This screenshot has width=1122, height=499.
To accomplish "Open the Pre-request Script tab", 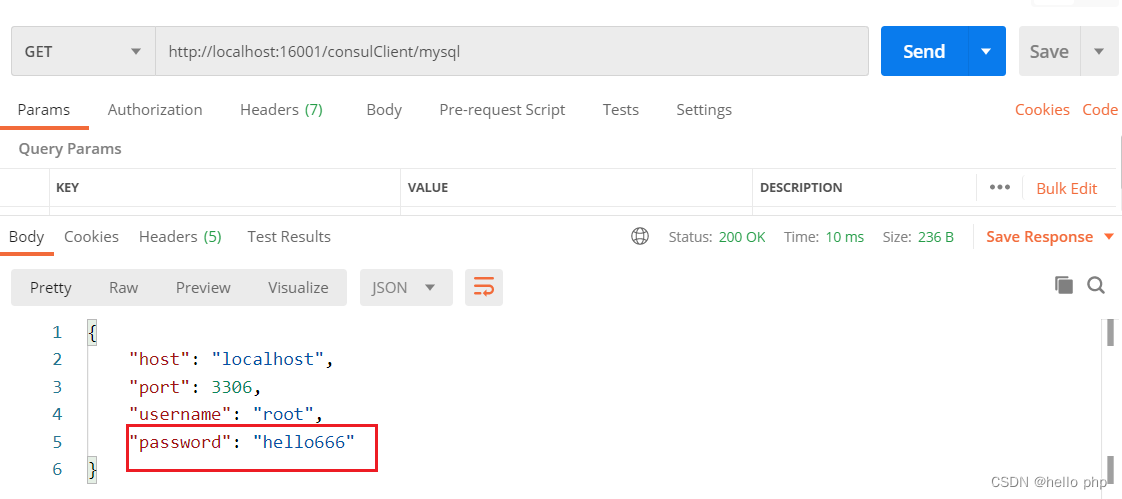I will click(502, 110).
